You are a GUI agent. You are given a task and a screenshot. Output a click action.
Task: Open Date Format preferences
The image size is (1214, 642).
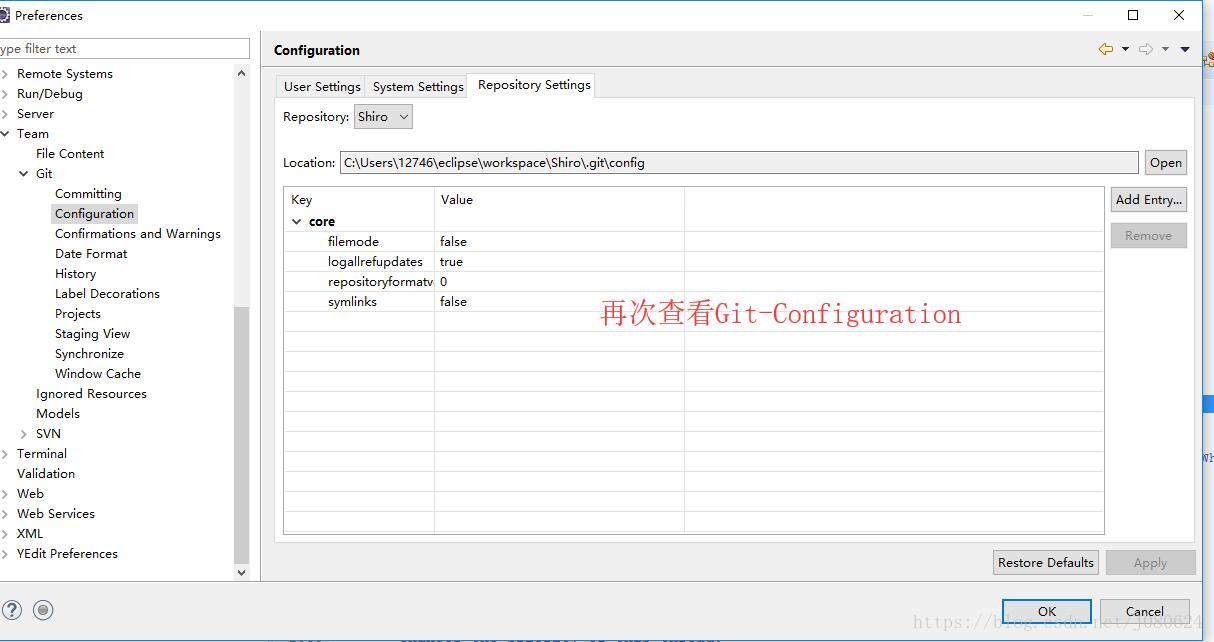(x=91, y=253)
